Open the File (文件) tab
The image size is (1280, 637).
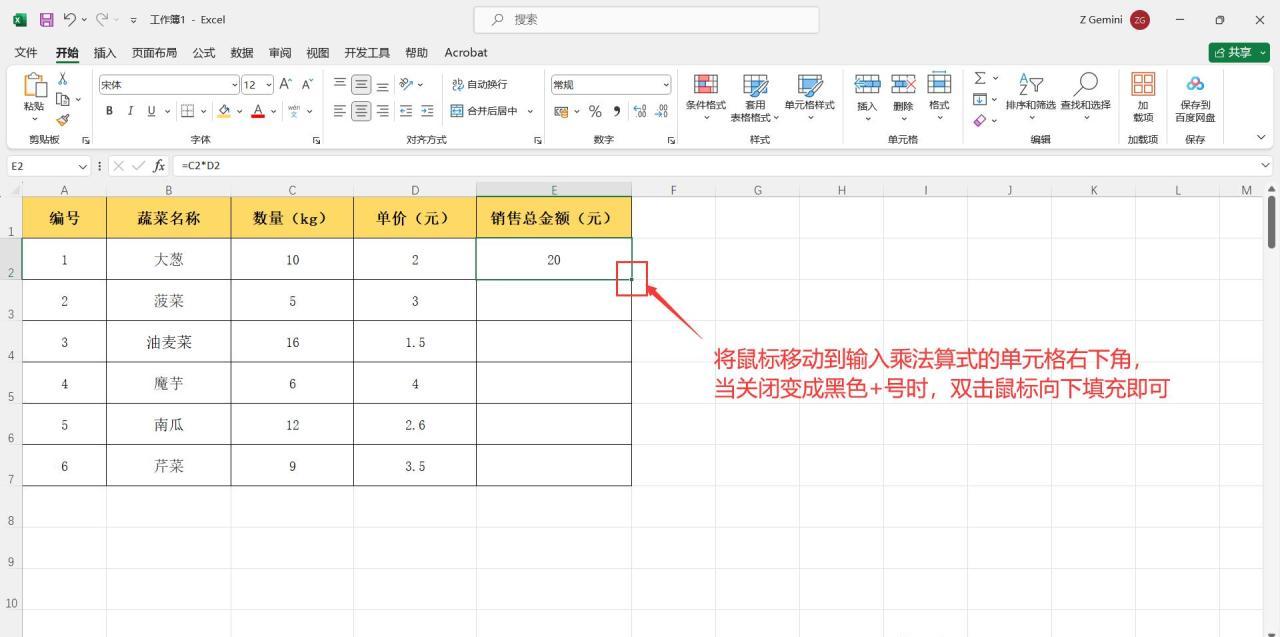click(x=26, y=52)
